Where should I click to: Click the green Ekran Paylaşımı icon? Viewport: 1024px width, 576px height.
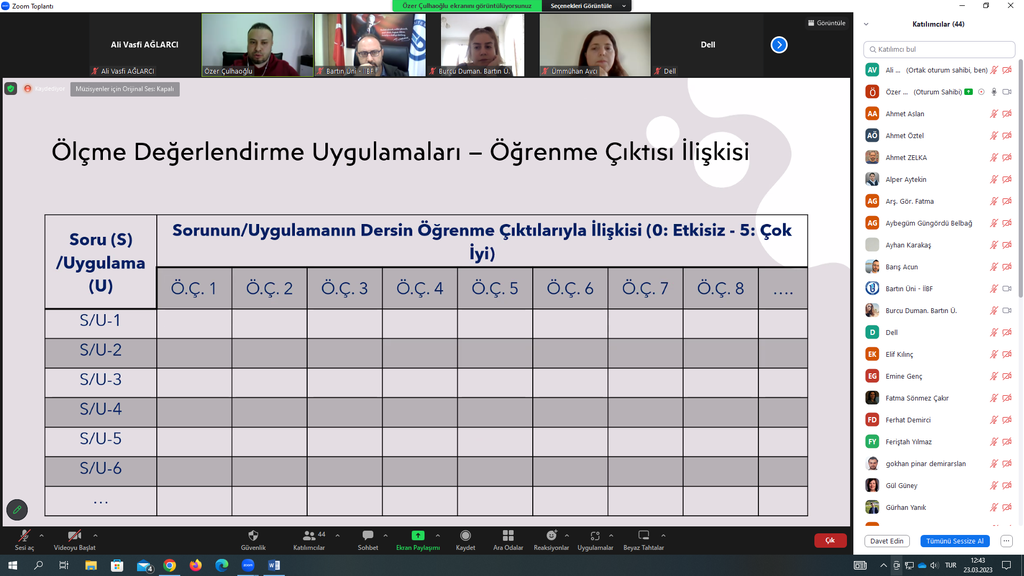point(418,536)
